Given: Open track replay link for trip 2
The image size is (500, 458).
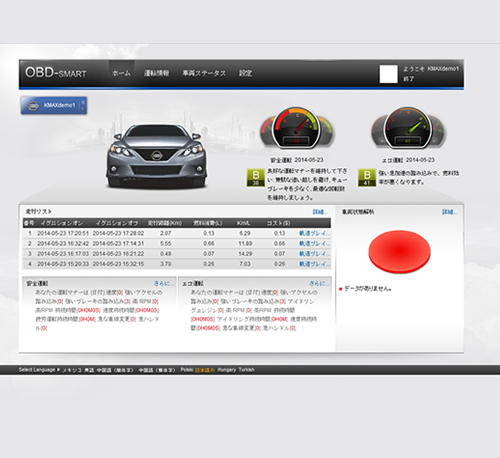Looking at the screenshot, I should point(314,244).
